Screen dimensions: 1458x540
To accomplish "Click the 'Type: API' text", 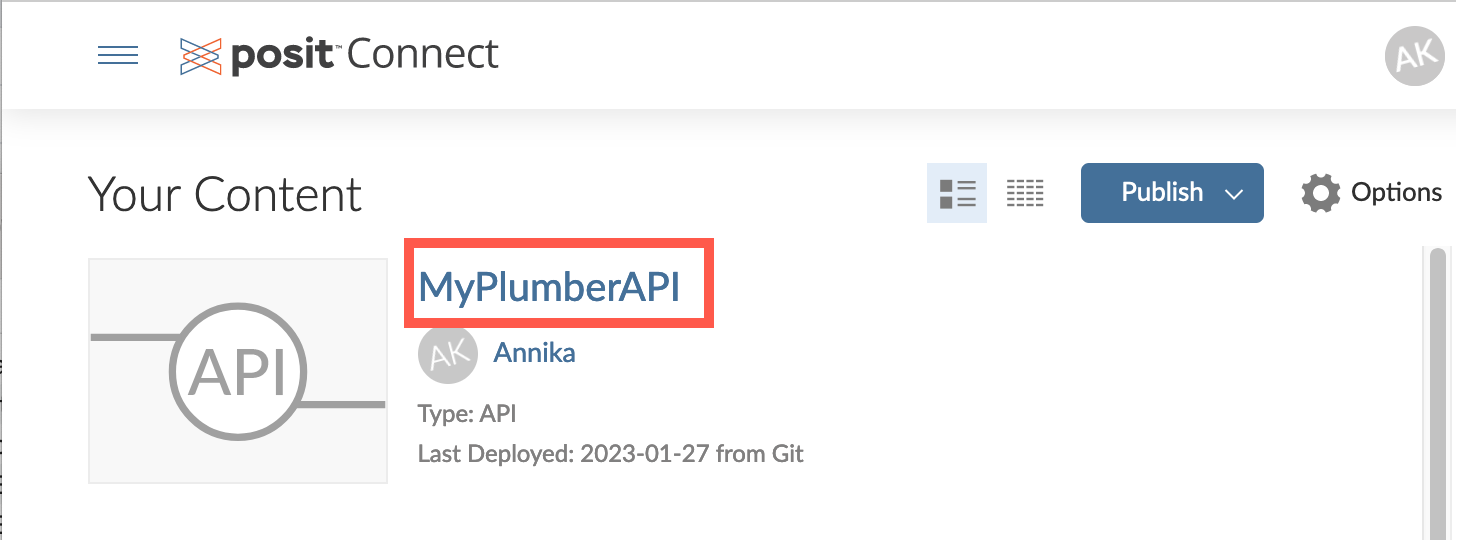I will 467,413.
